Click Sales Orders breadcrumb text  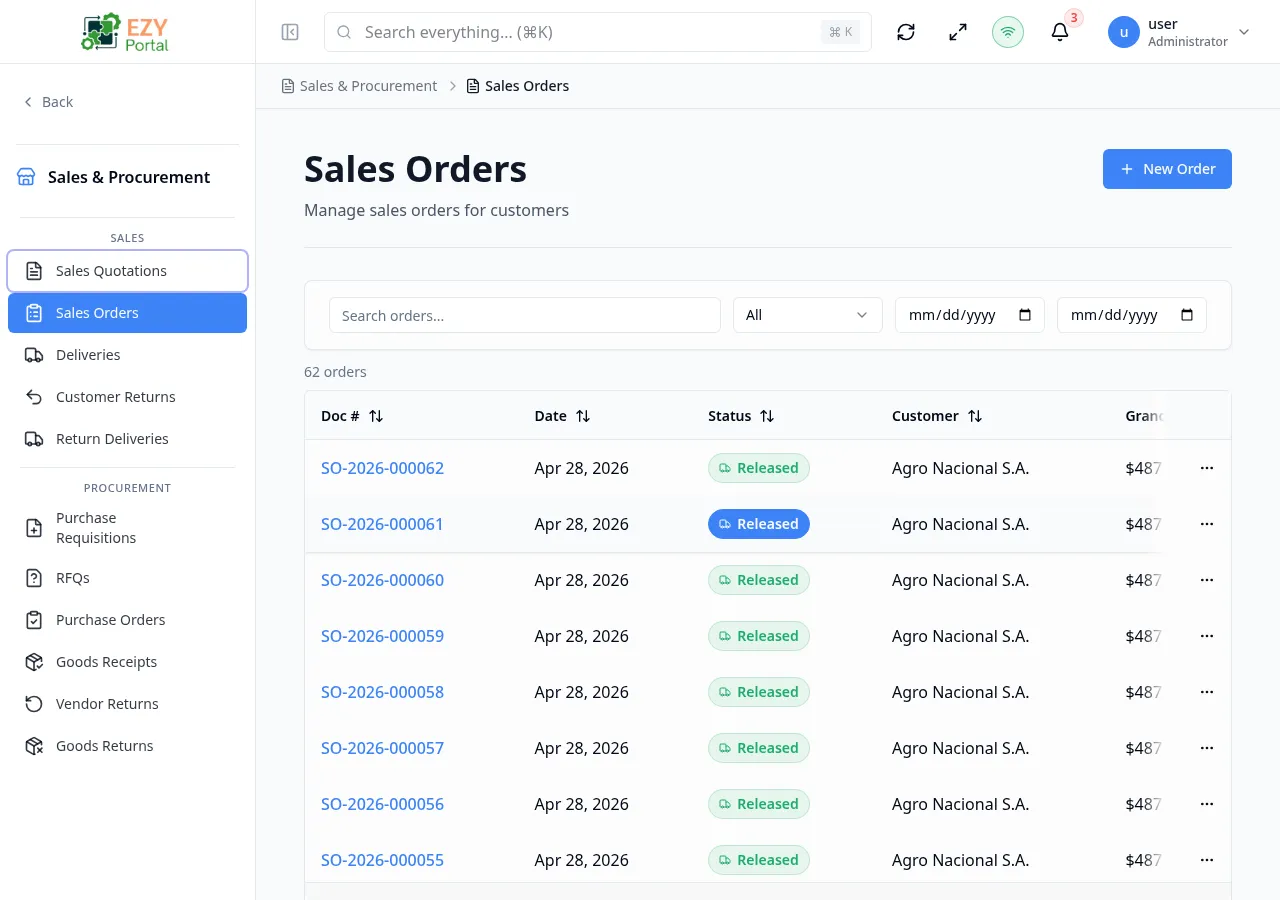(527, 86)
